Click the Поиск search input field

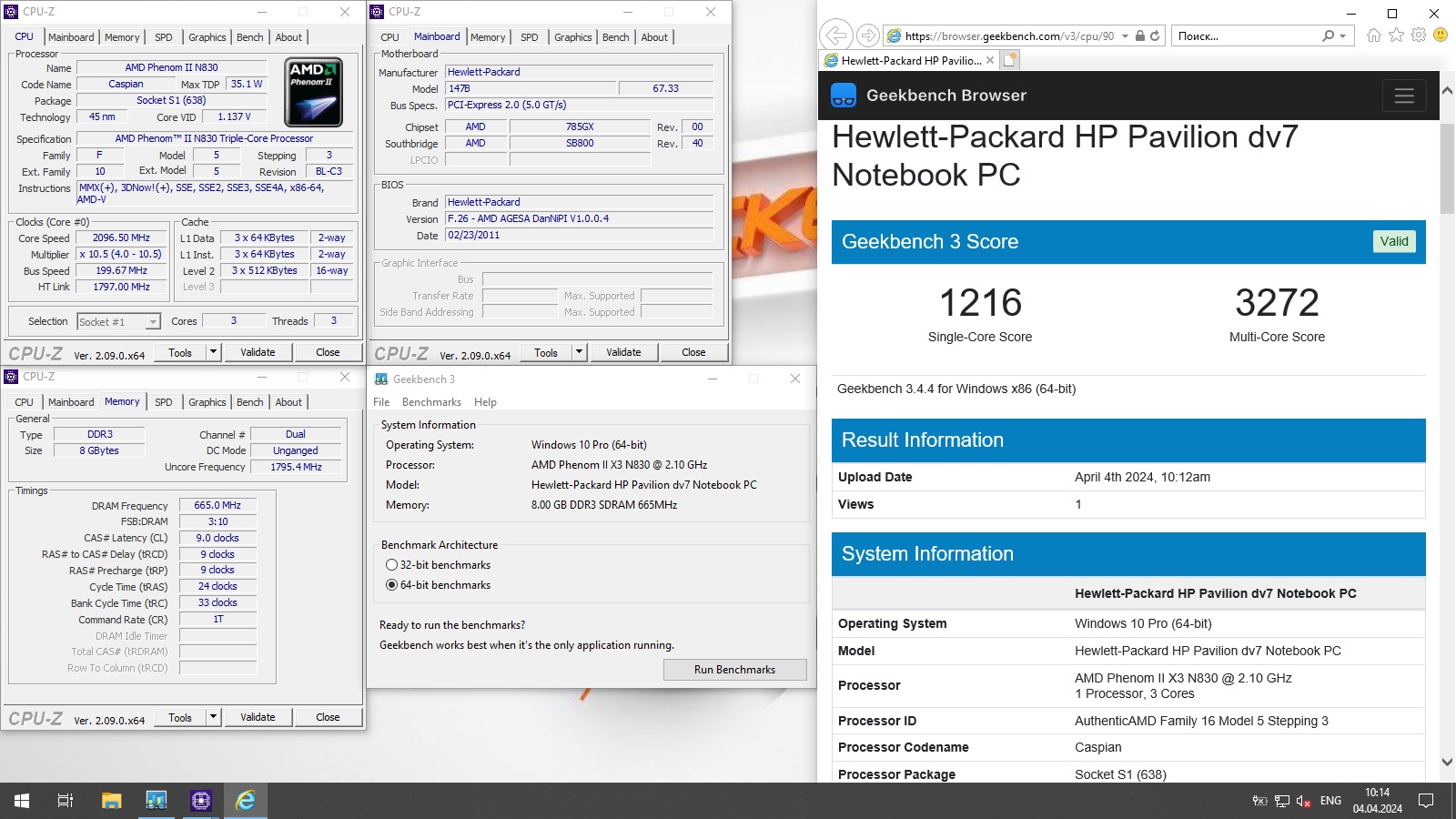[x=1247, y=35]
